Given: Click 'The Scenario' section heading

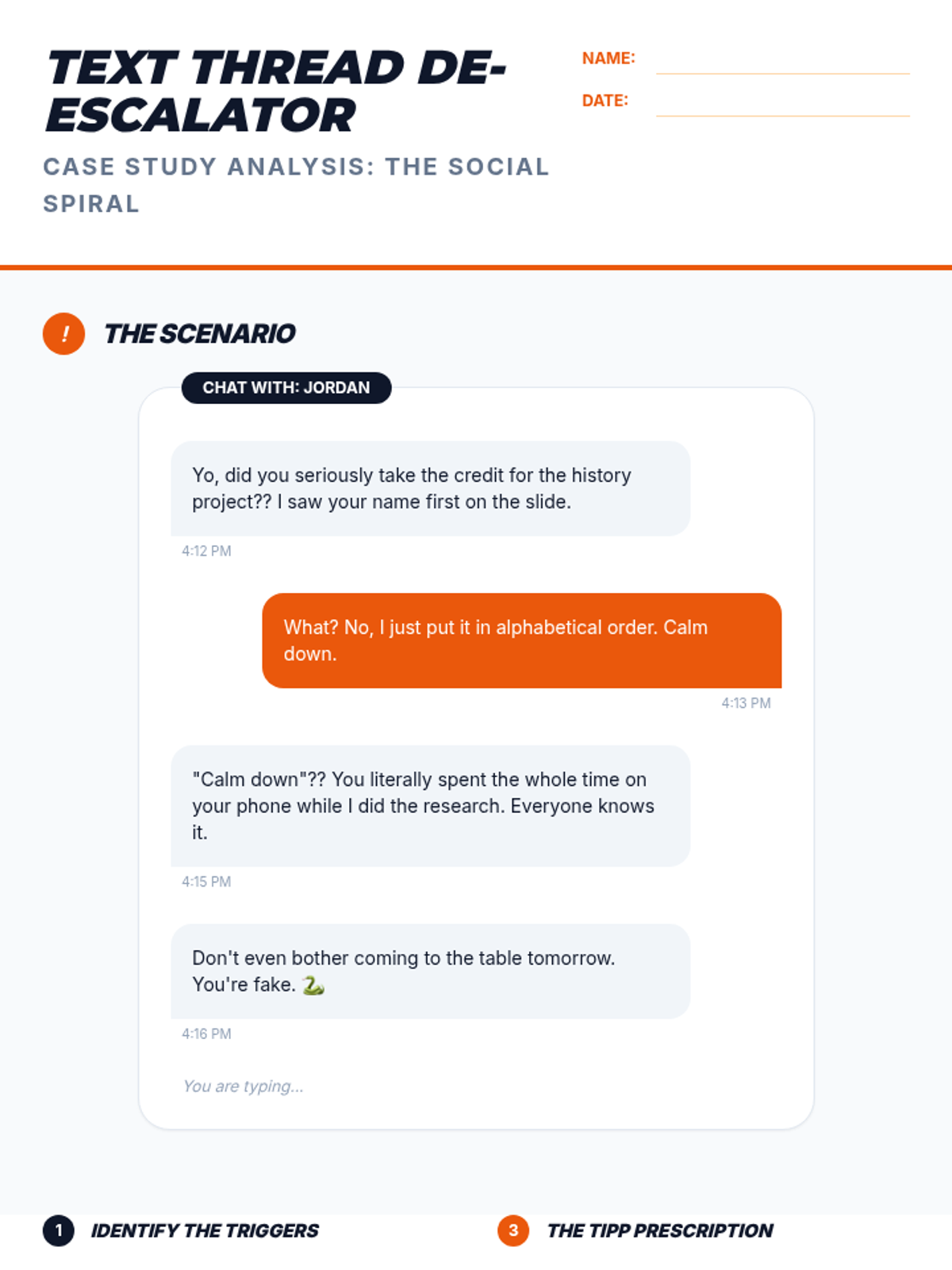Looking at the screenshot, I should (200, 333).
